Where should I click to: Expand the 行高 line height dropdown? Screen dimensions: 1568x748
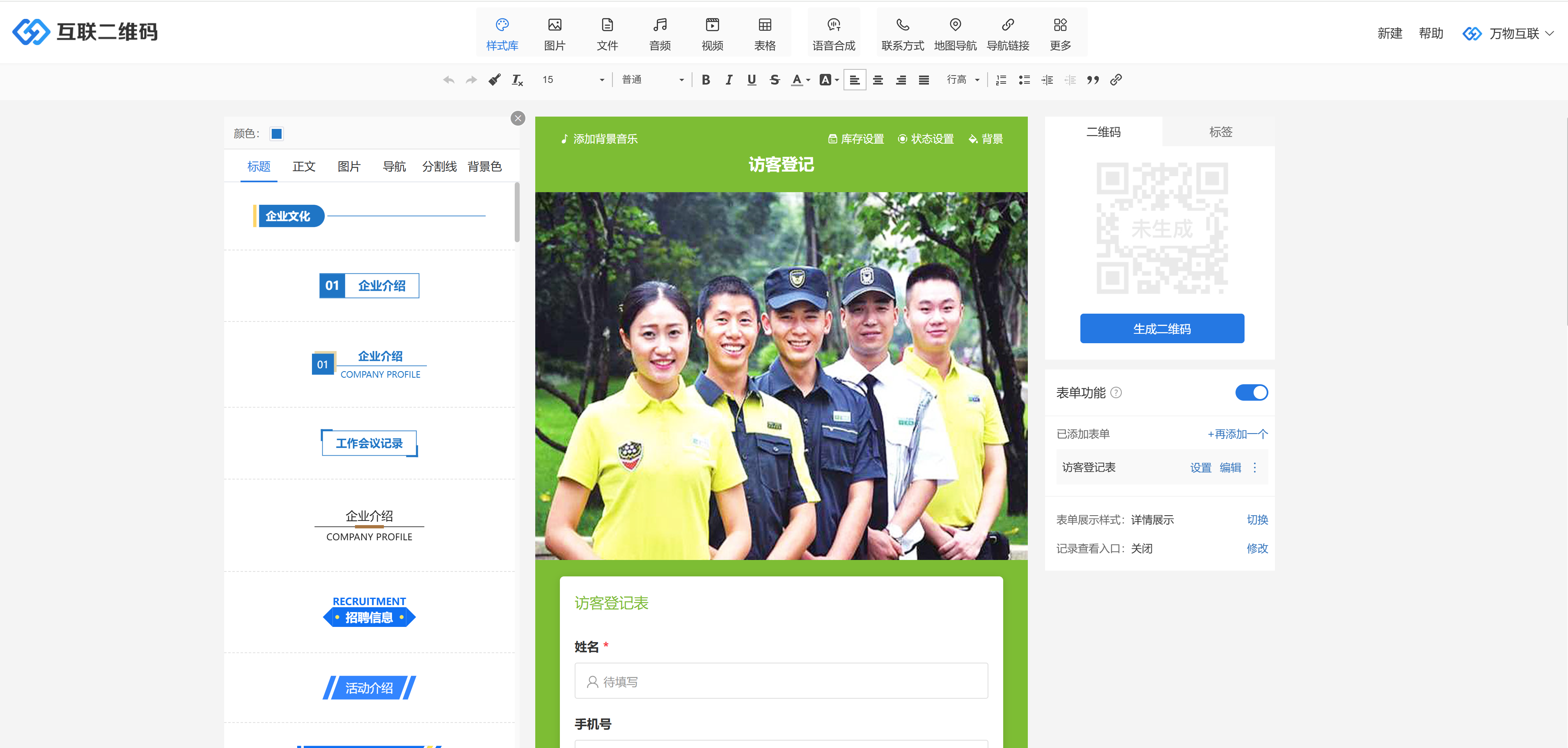[962, 80]
